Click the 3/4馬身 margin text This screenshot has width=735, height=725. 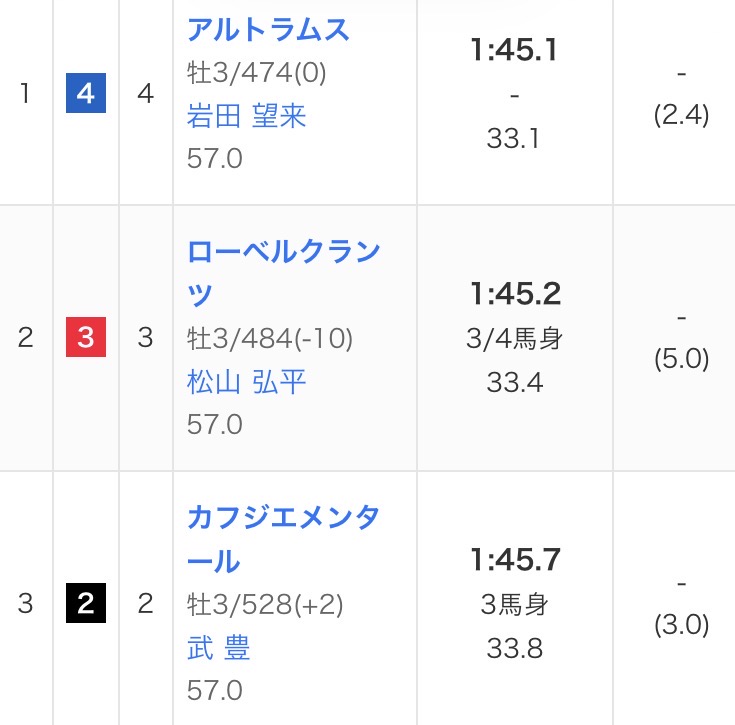point(514,339)
